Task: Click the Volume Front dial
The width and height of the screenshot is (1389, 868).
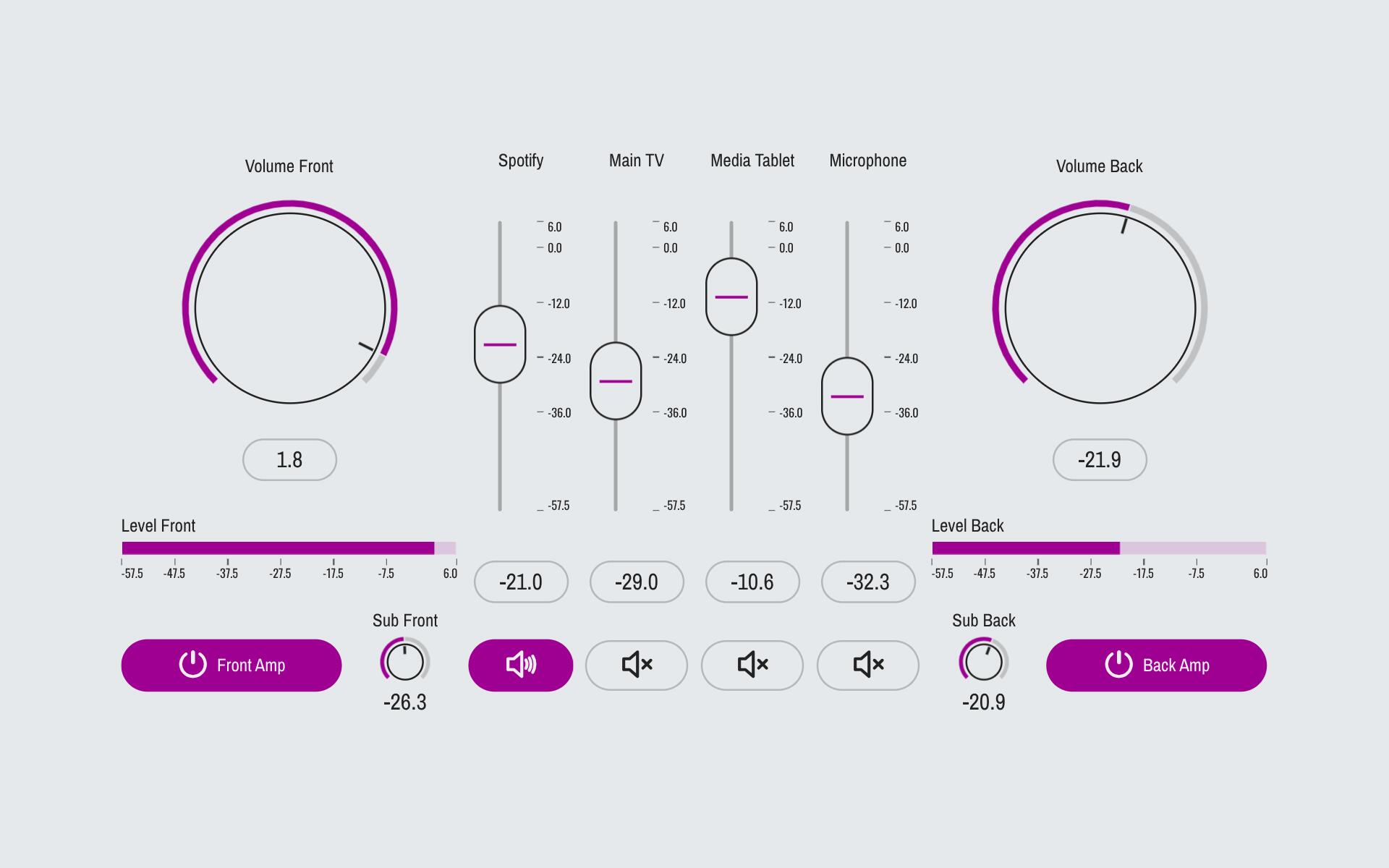Action: (x=289, y=308)
